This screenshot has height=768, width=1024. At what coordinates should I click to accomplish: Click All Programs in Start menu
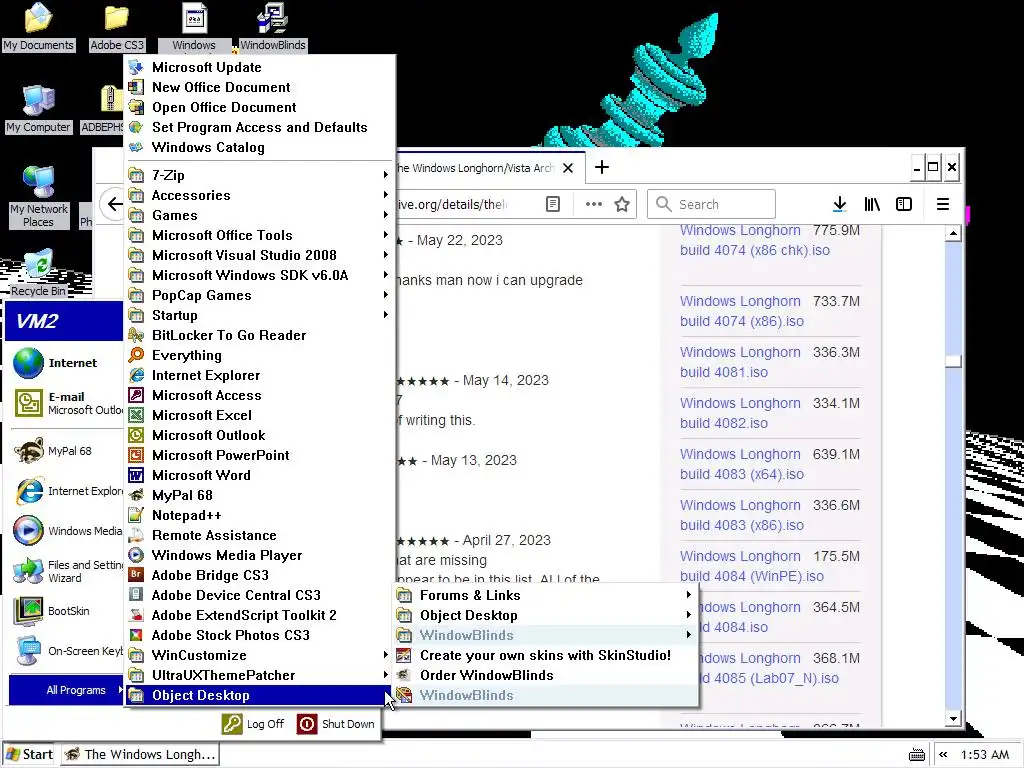pos(65,690)
